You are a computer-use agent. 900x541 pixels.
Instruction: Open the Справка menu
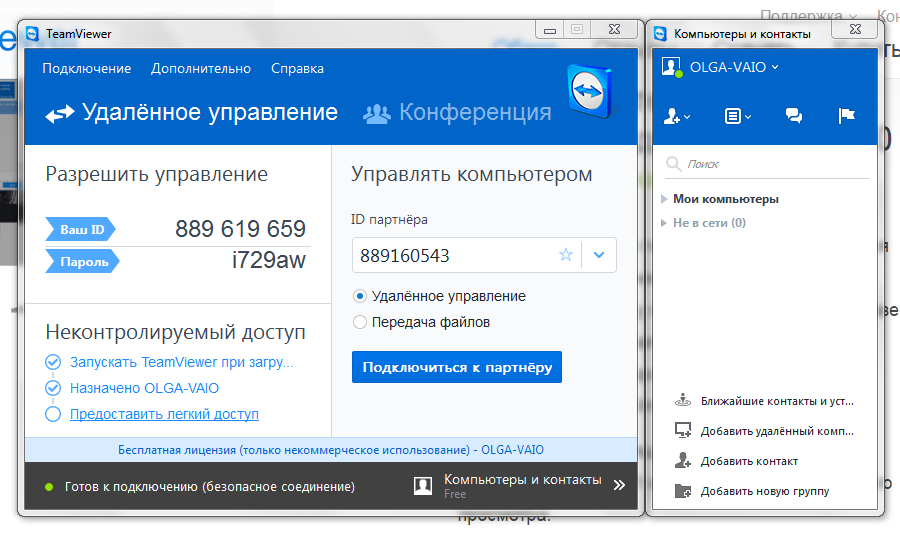pyautogui.click(x=297, y=68)
